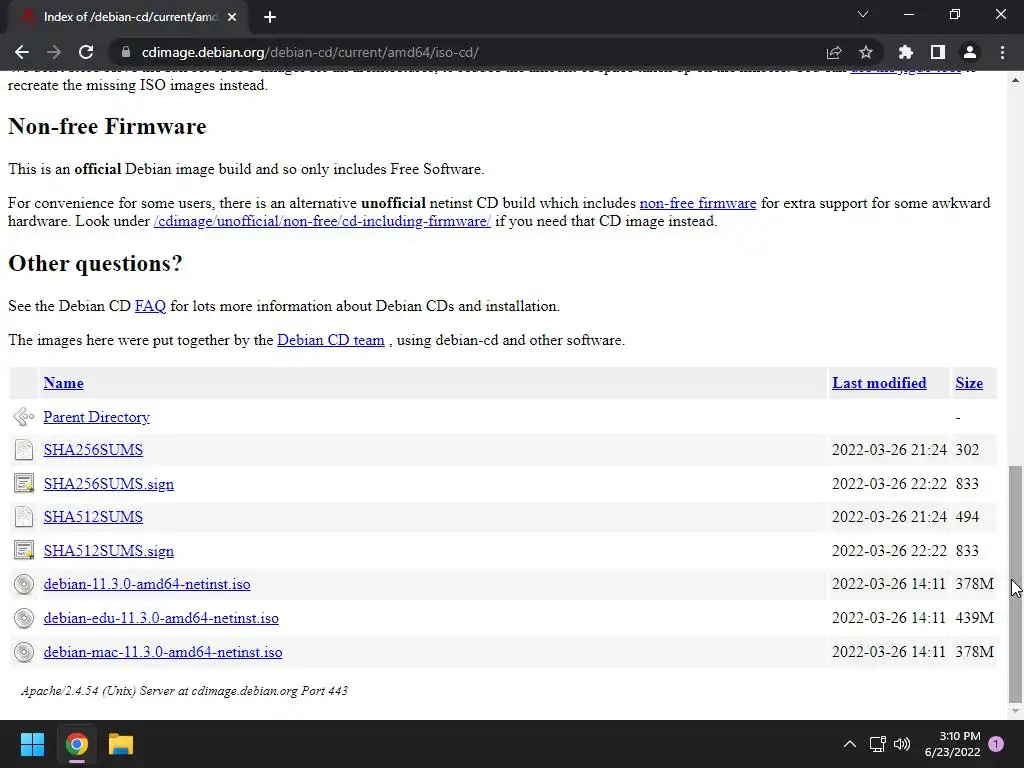Click the Other questions? heading
1024x768 pixels.
click(x=95, y=264)
